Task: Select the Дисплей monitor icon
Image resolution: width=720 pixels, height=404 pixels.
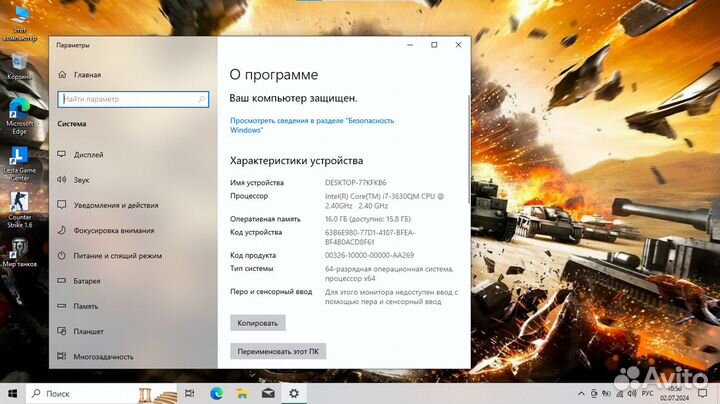Action: (62, 154)
